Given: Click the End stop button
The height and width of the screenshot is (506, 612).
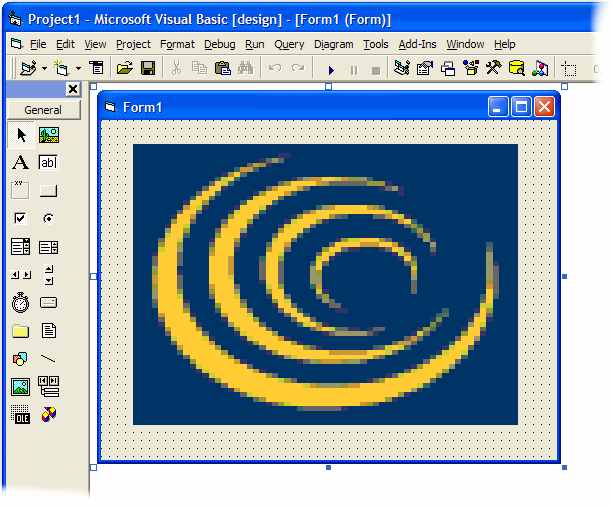Looking at the screenshot, I should 376,71.
